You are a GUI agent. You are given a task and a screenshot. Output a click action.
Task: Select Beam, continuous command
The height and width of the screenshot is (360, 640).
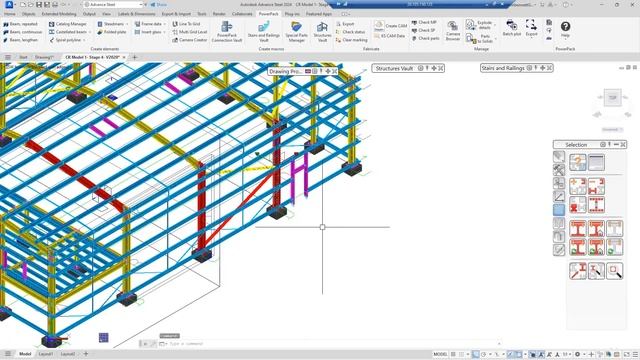point(22,32)
